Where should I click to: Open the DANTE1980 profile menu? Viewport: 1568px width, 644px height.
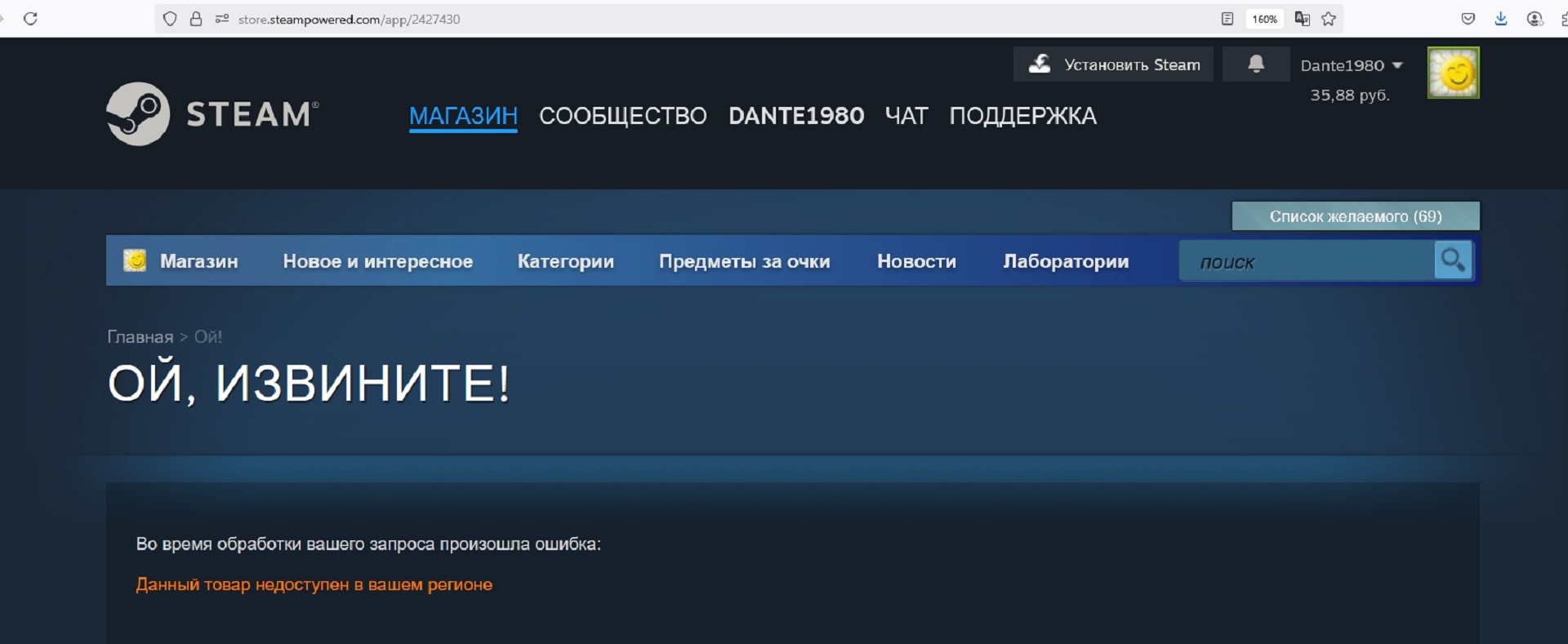coord(796,116)
